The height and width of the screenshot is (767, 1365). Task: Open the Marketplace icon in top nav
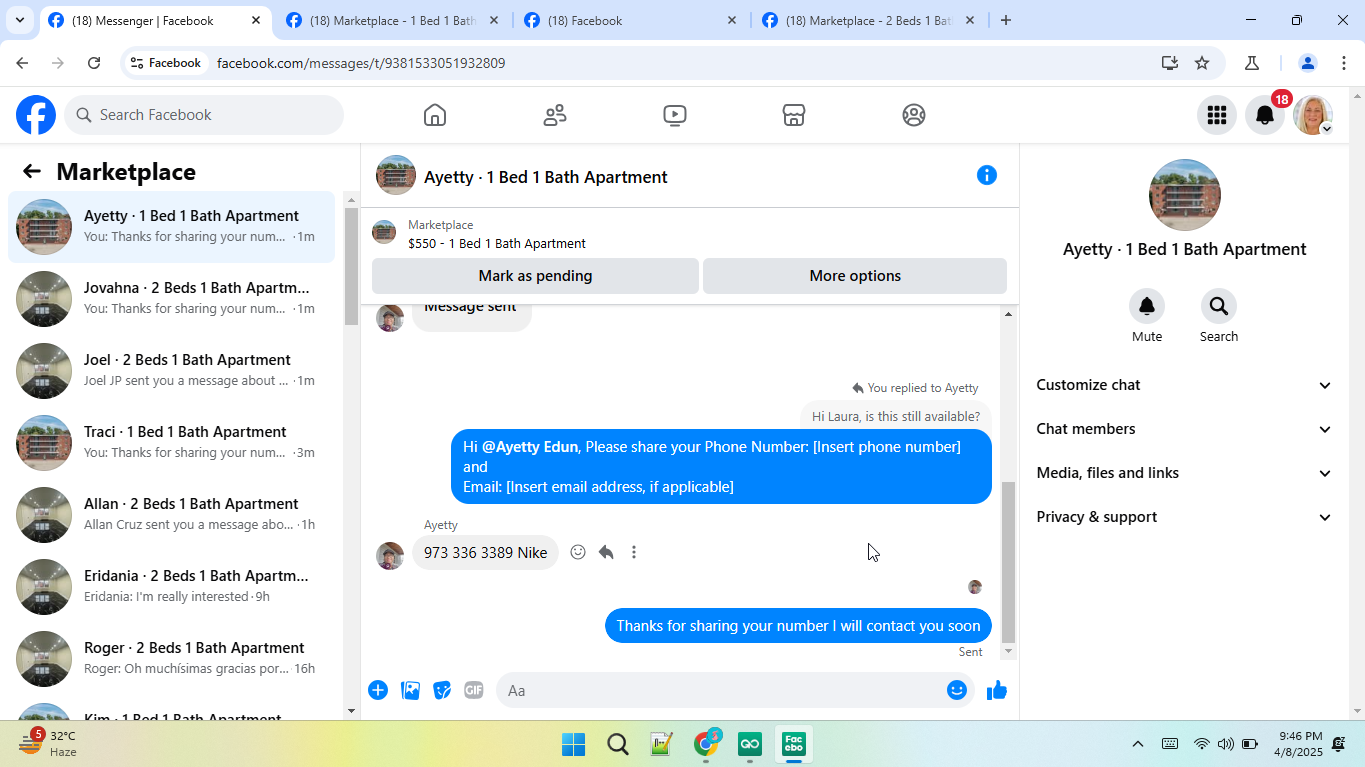[794, 115]
